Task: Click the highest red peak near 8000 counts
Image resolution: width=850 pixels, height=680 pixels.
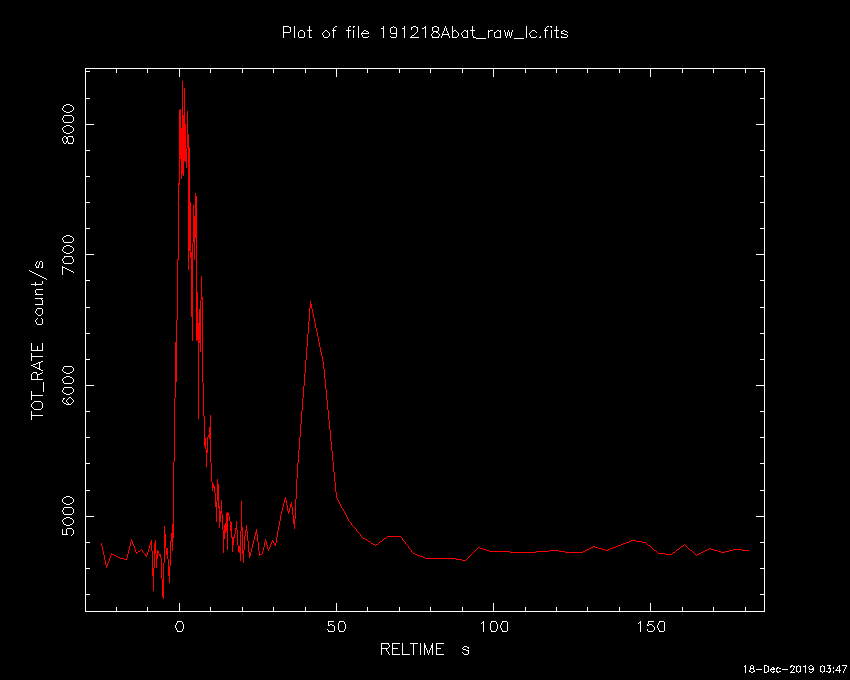Action: point(183,82)
